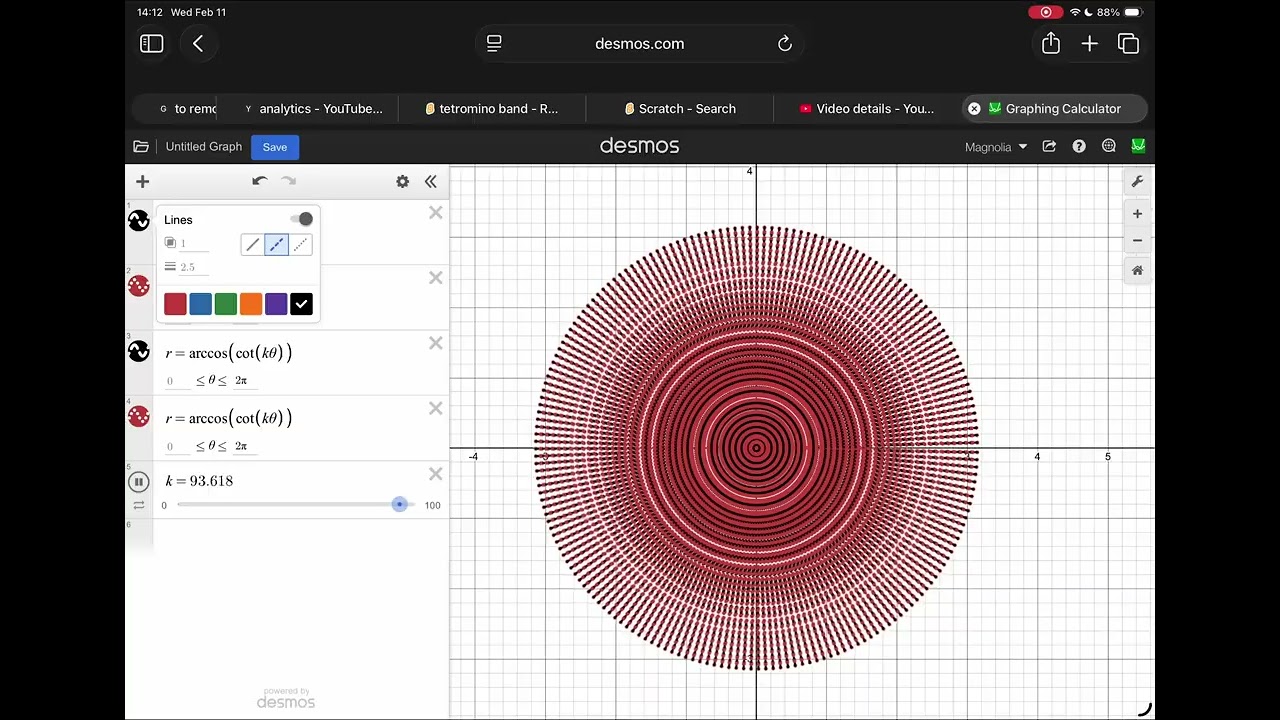This screenshot has height=720, width=1280.
Task: Add a new expression with the plus icon
Action: click(142, 181)
